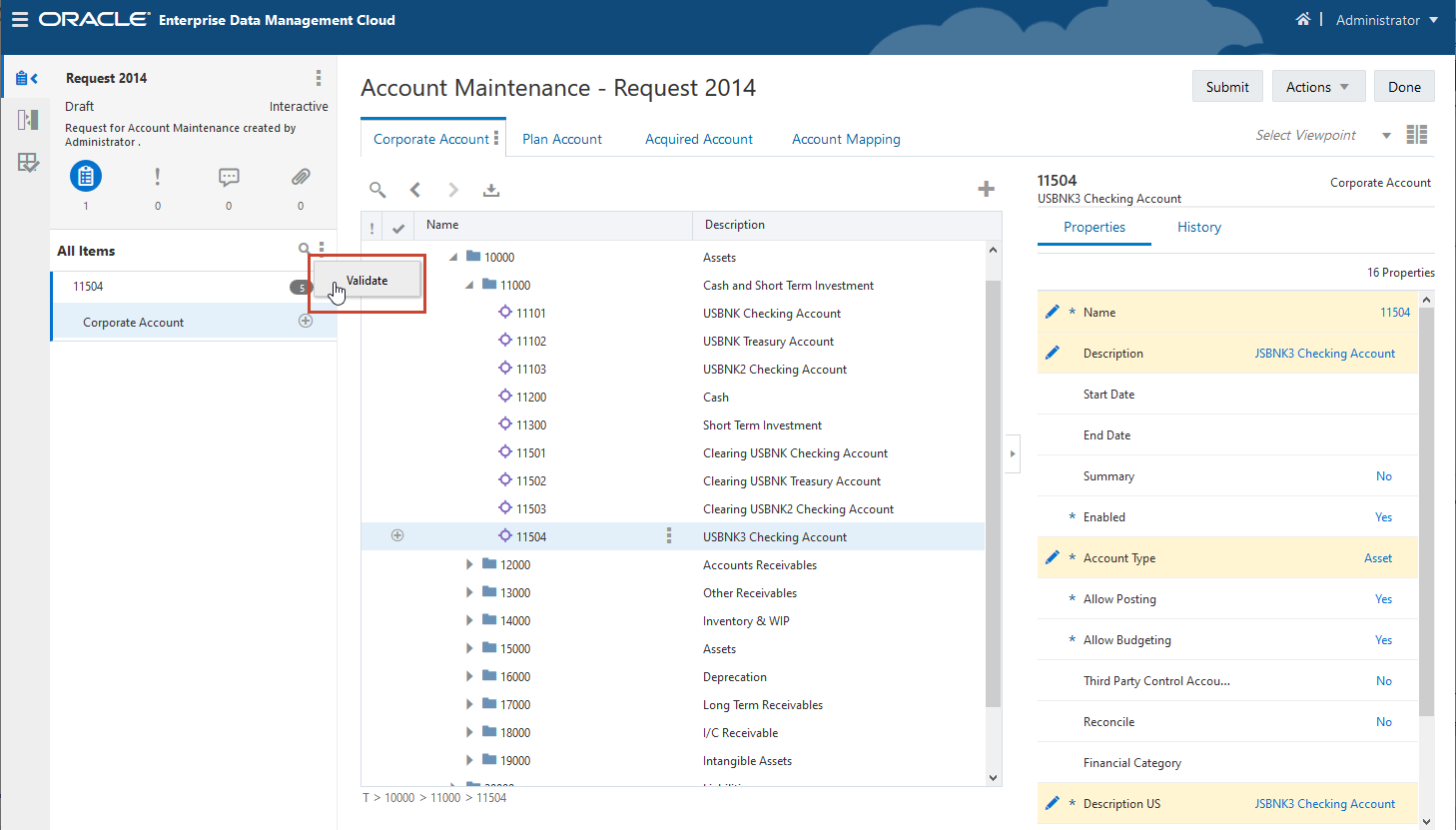Expand the 12000 Accounts Receivables folder

point(469,564)
